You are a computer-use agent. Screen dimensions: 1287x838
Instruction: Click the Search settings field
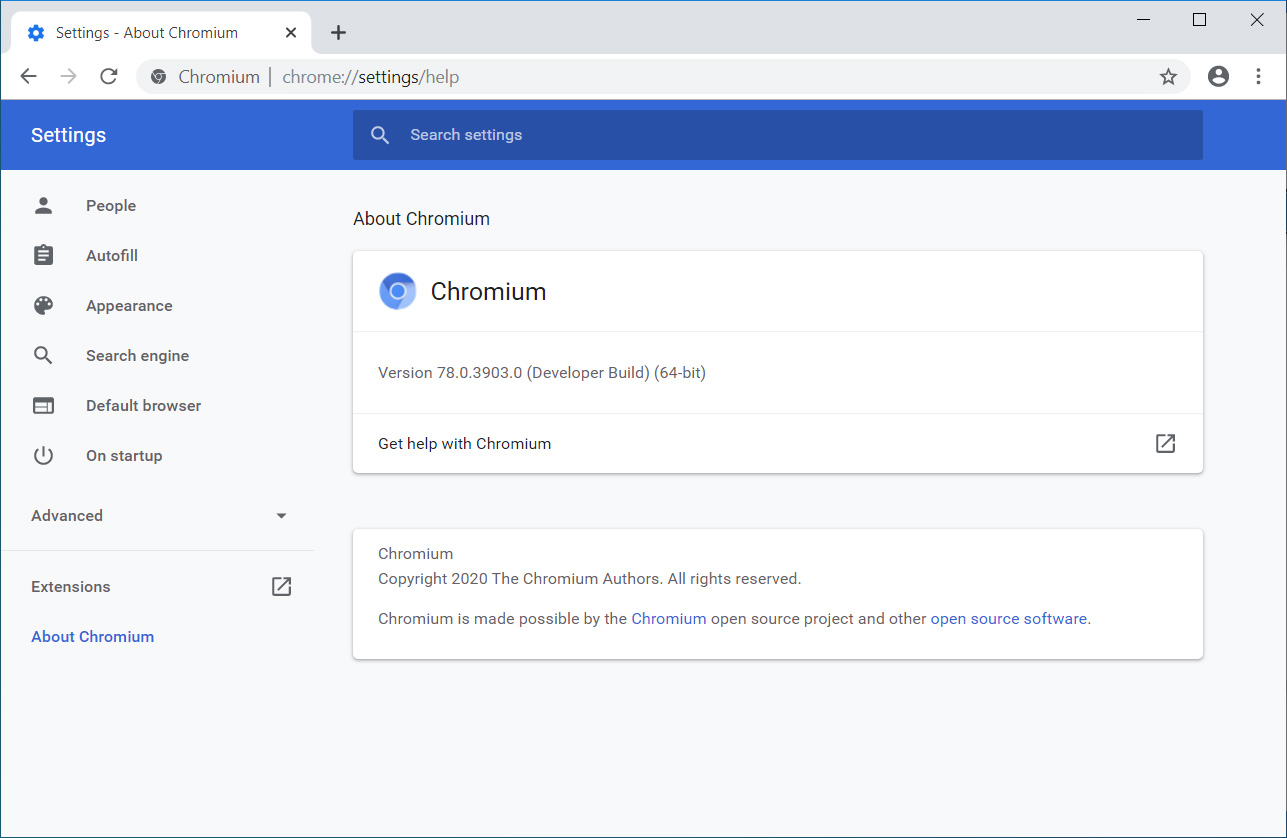(600, 134)
